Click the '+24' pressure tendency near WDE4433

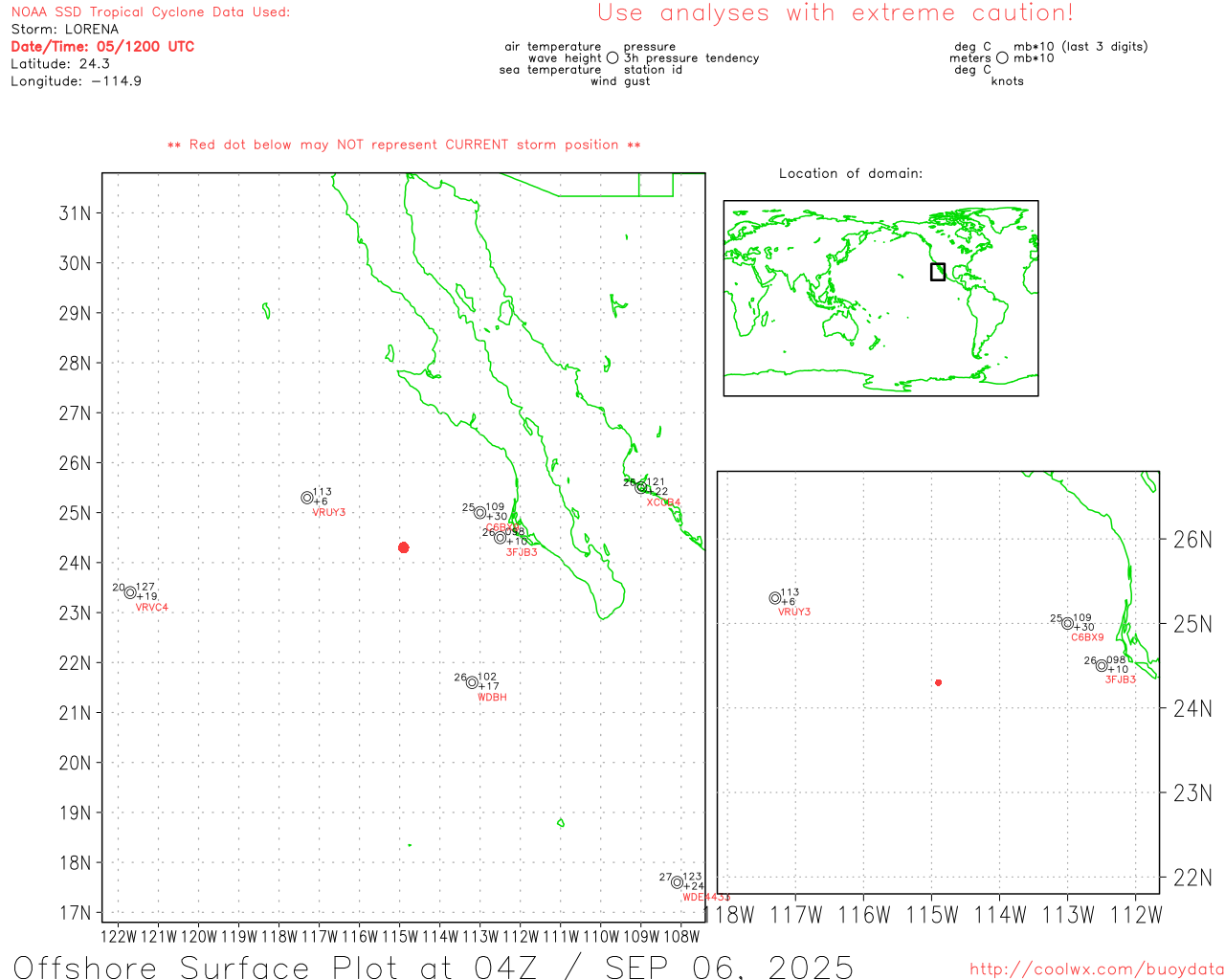tap(693, 886)
